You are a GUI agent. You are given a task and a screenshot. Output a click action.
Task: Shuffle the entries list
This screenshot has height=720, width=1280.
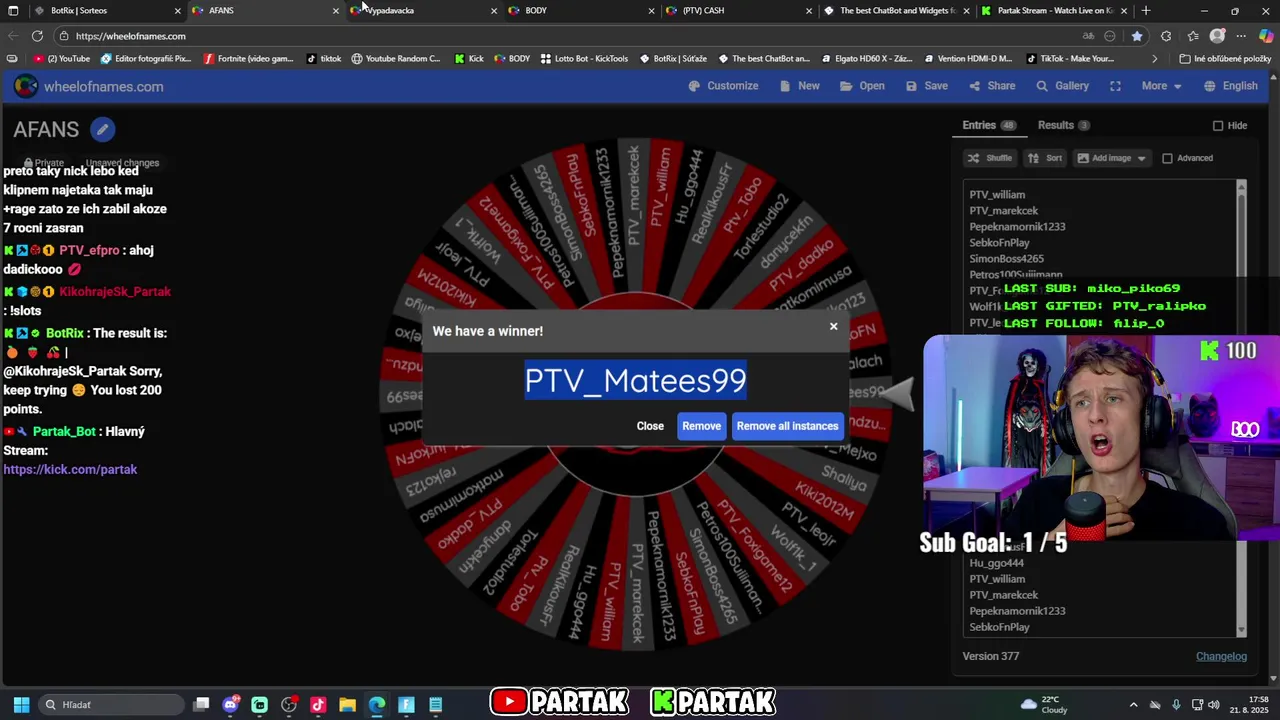(x=989, y=158)
